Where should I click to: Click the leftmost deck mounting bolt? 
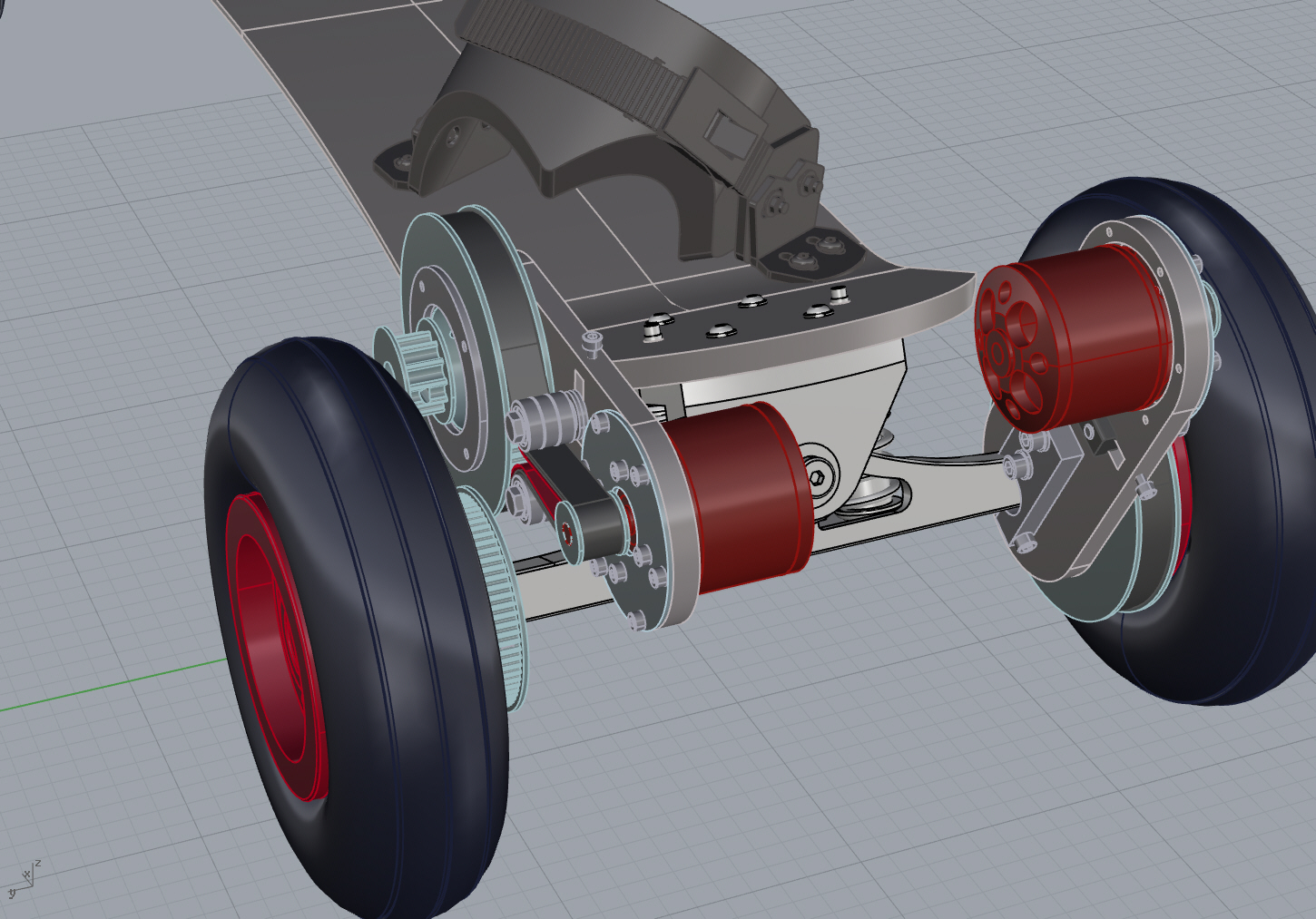point(654,328)
